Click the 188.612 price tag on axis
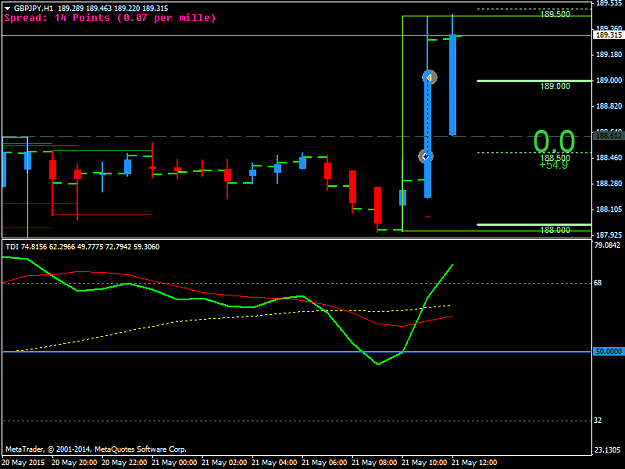625x469 pixels. tap(608, 136)
